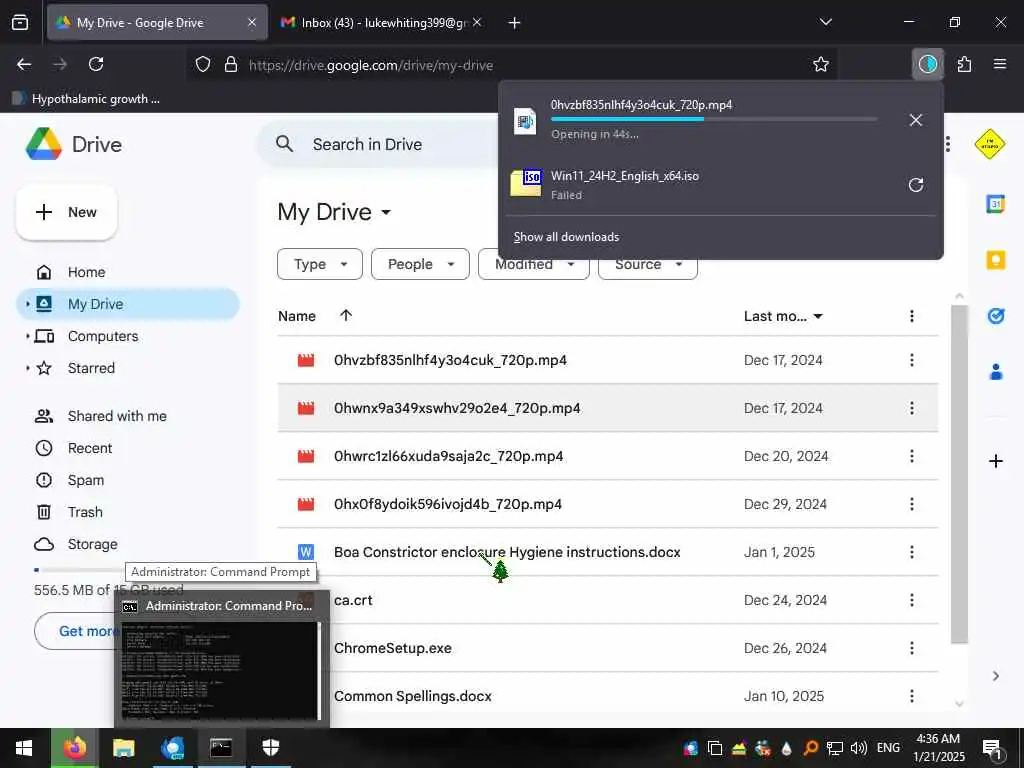Open more actions for Common Spellings.docx
This screenshot has height=768, width=1024.
pos(912,696)
